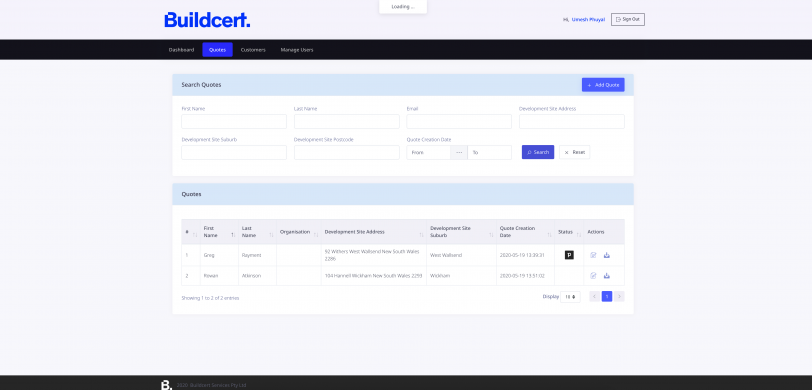Select page 1 in pagination
Image resolution: width=812 pixels, height=390 pixels.
(607, 297)
